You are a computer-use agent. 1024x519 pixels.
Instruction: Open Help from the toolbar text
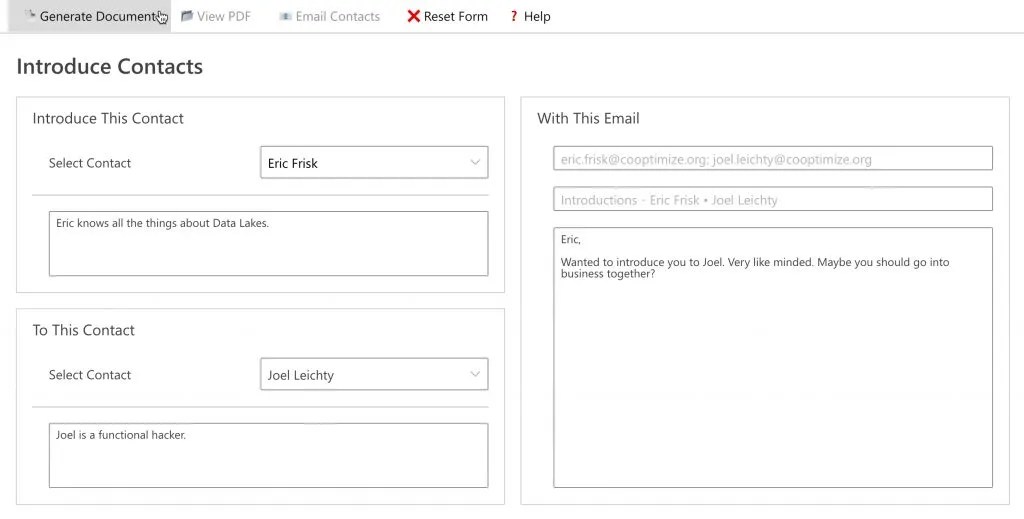point(537,16)
